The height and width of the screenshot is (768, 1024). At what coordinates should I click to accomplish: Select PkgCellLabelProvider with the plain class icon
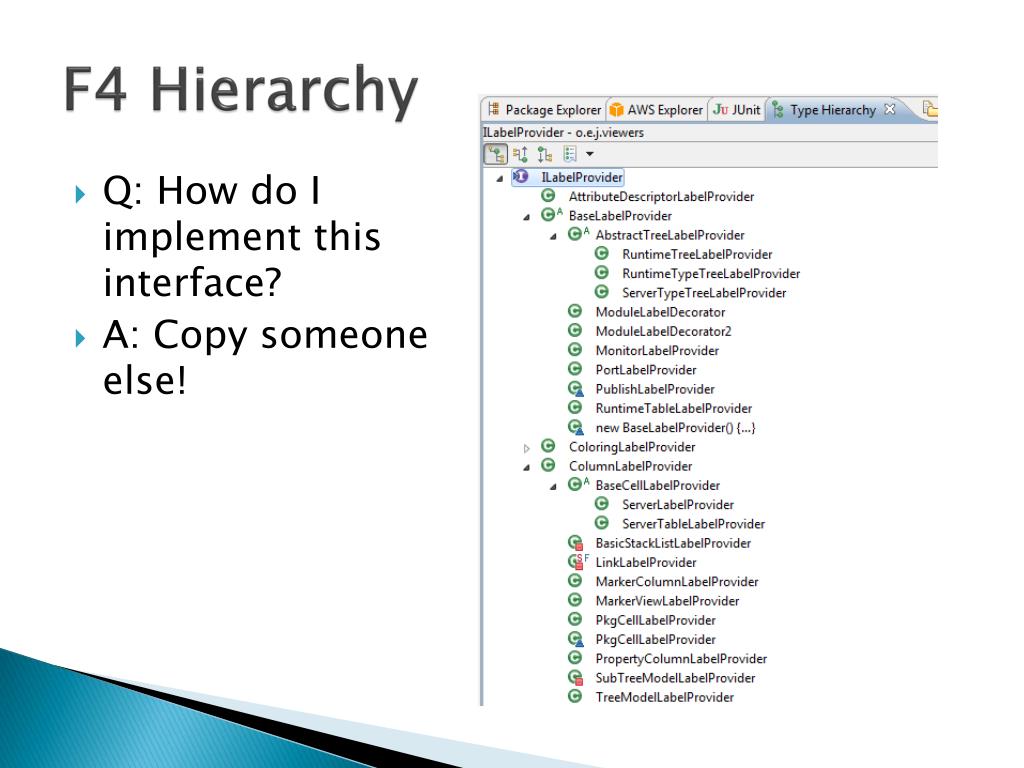pyautogui.click(x=655, y=620)
